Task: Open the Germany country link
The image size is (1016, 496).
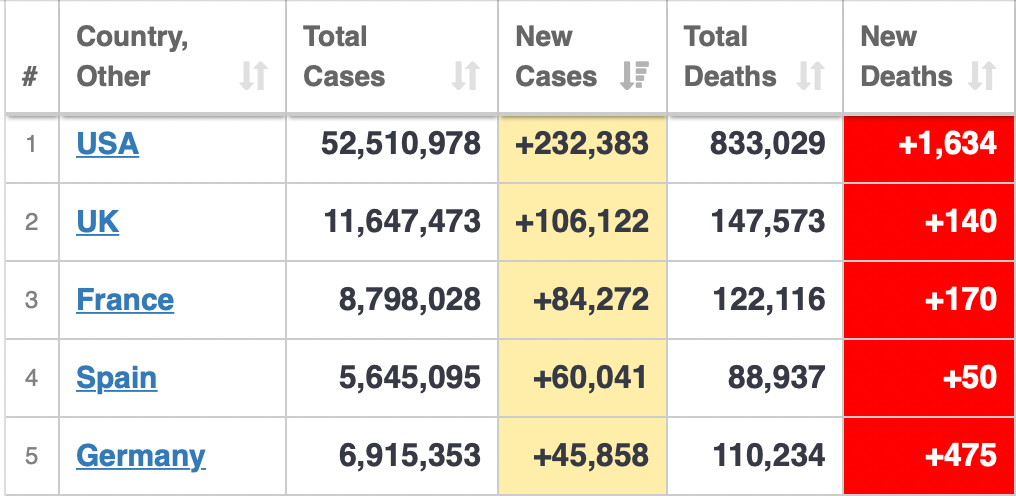Action: pyautogui.click(x=140, y=456)
